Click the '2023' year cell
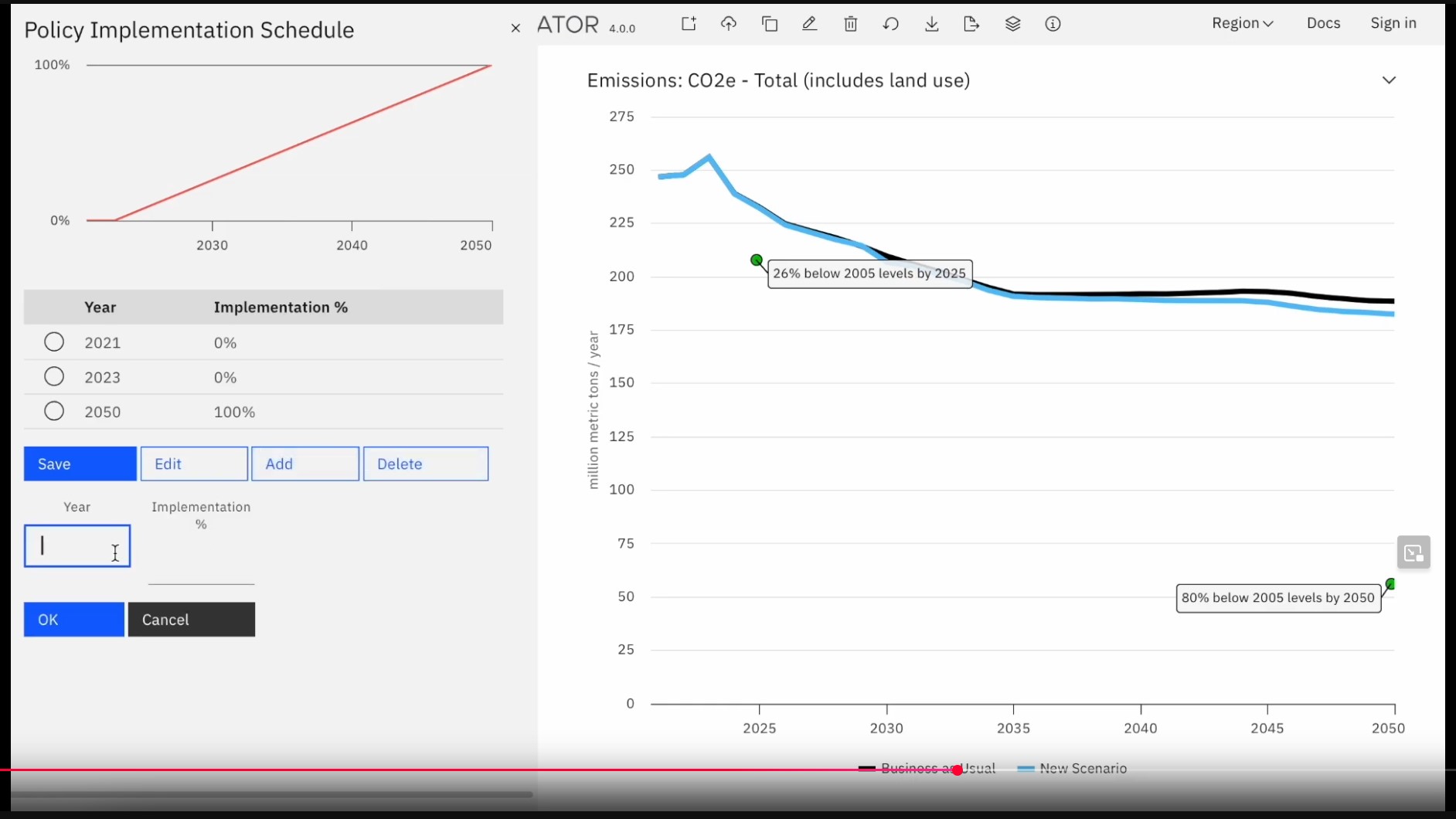1456x819 pixels. (x=103, y=377)
